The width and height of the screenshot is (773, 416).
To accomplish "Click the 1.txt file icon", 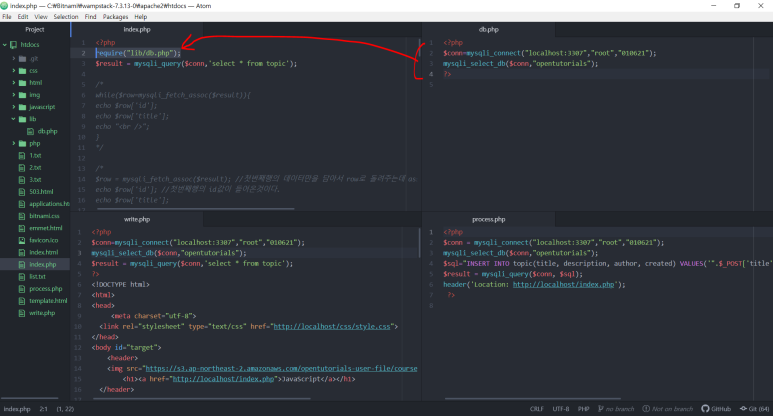I will 22,156.
